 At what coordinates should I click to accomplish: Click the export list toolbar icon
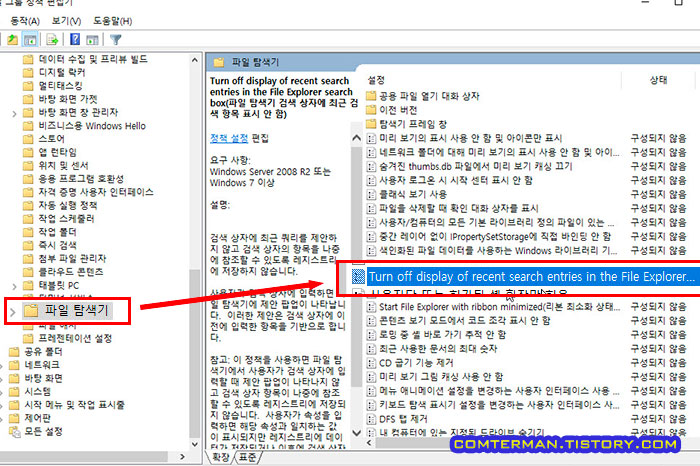click(x=52, y=40)
